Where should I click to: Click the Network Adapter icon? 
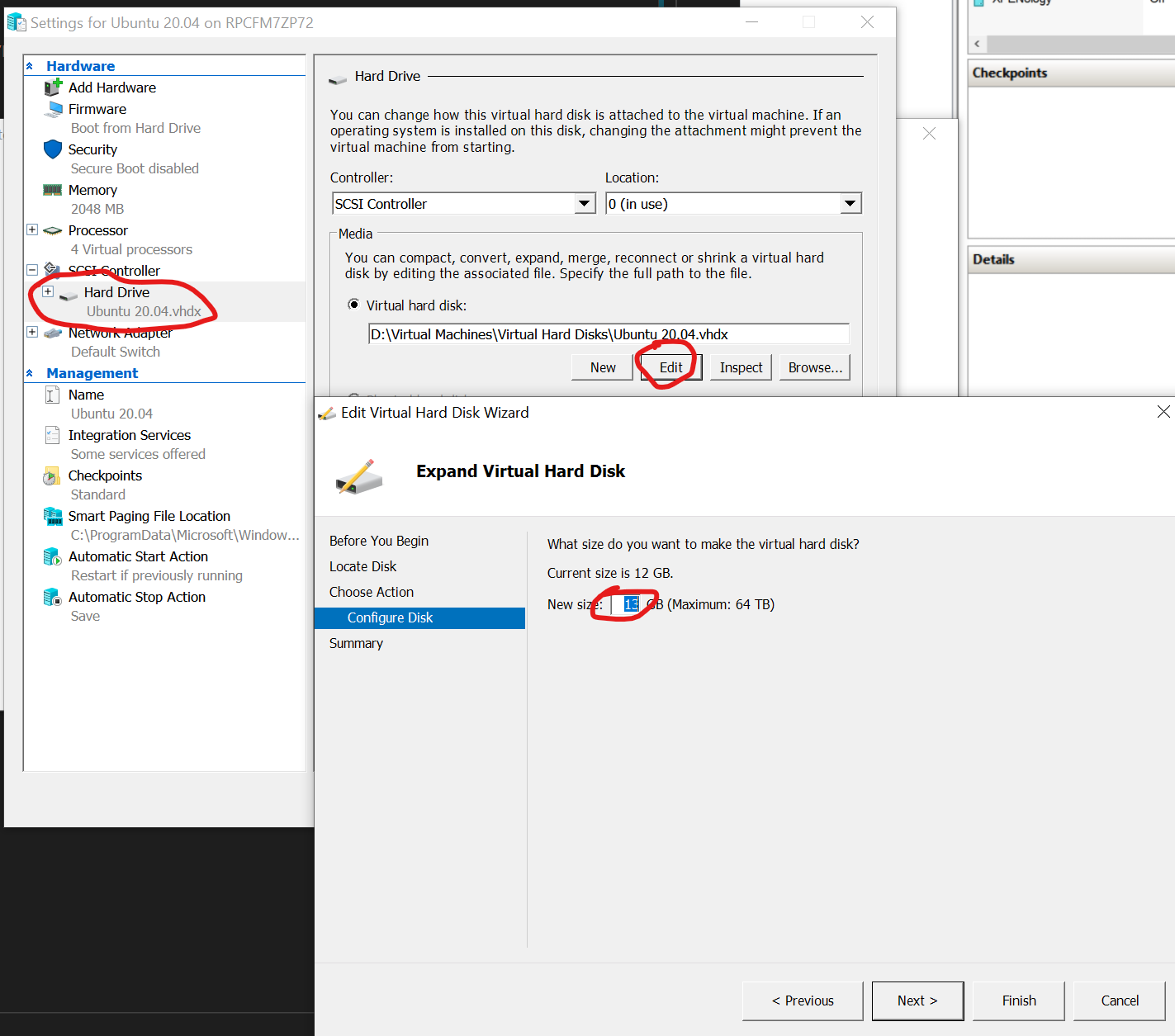(53, 332)
